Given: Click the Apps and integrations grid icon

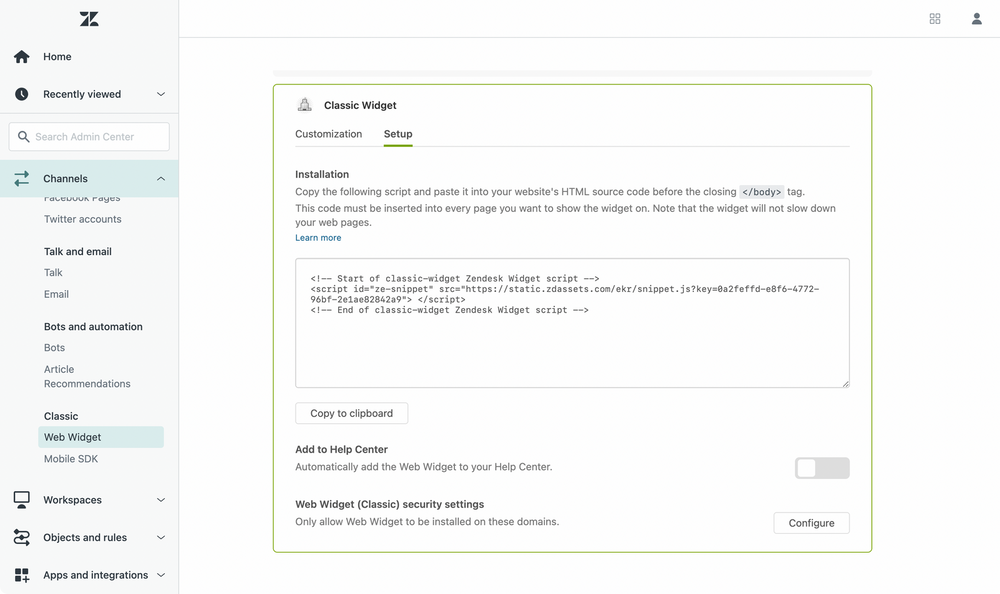Looking at the screenshot, I should coord(20,575).
